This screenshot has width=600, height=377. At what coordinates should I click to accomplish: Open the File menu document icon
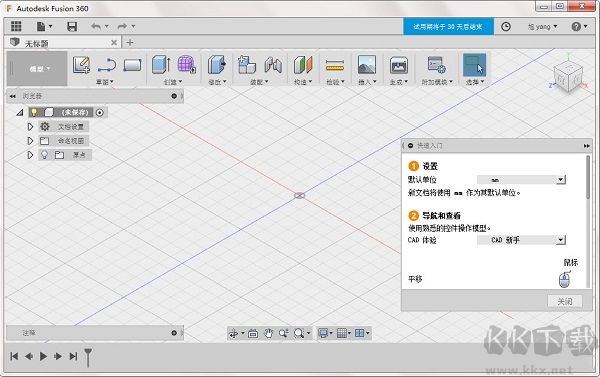pos(41,26)
